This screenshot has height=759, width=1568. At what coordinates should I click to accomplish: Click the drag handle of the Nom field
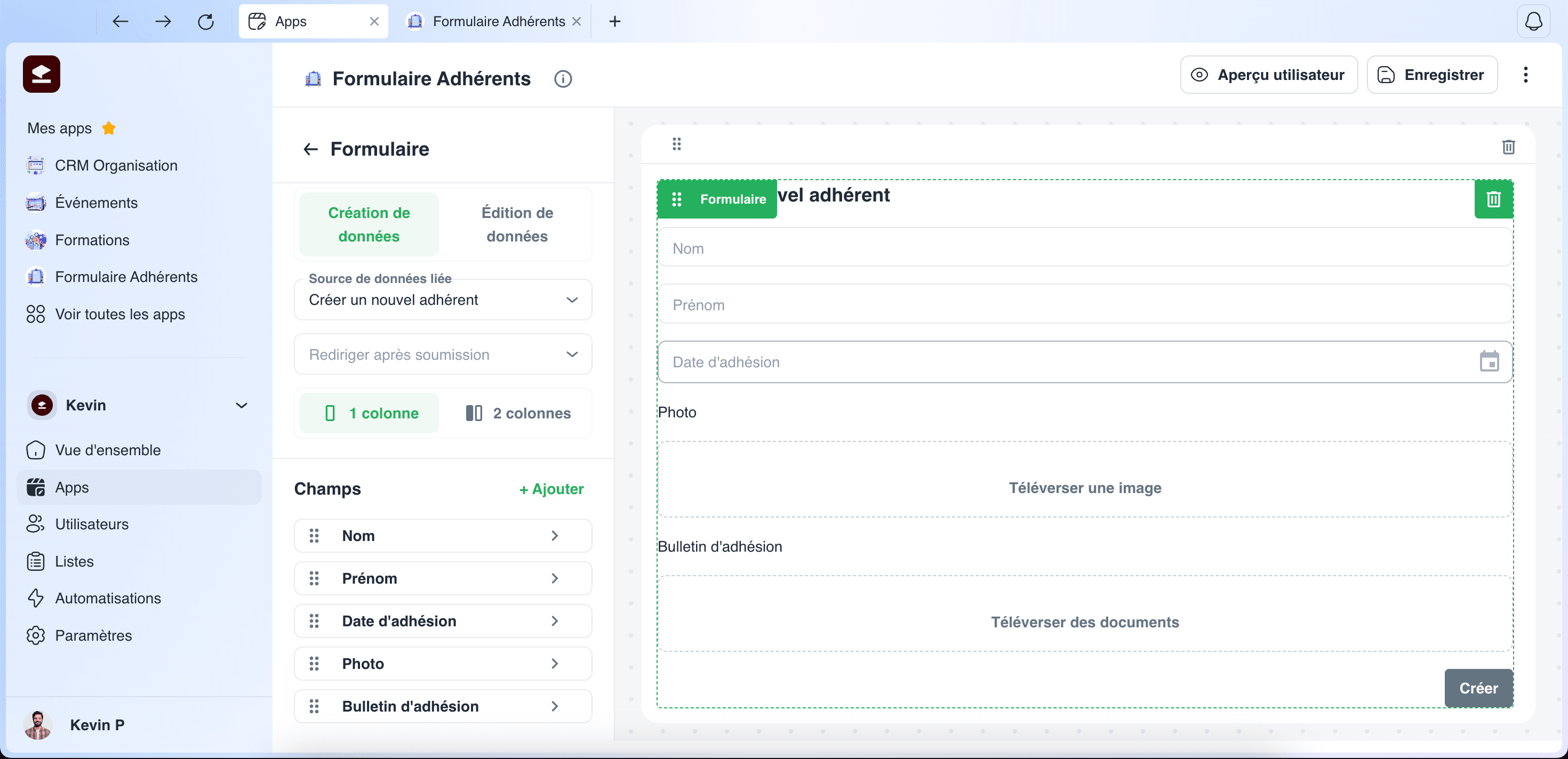point(314,536)
